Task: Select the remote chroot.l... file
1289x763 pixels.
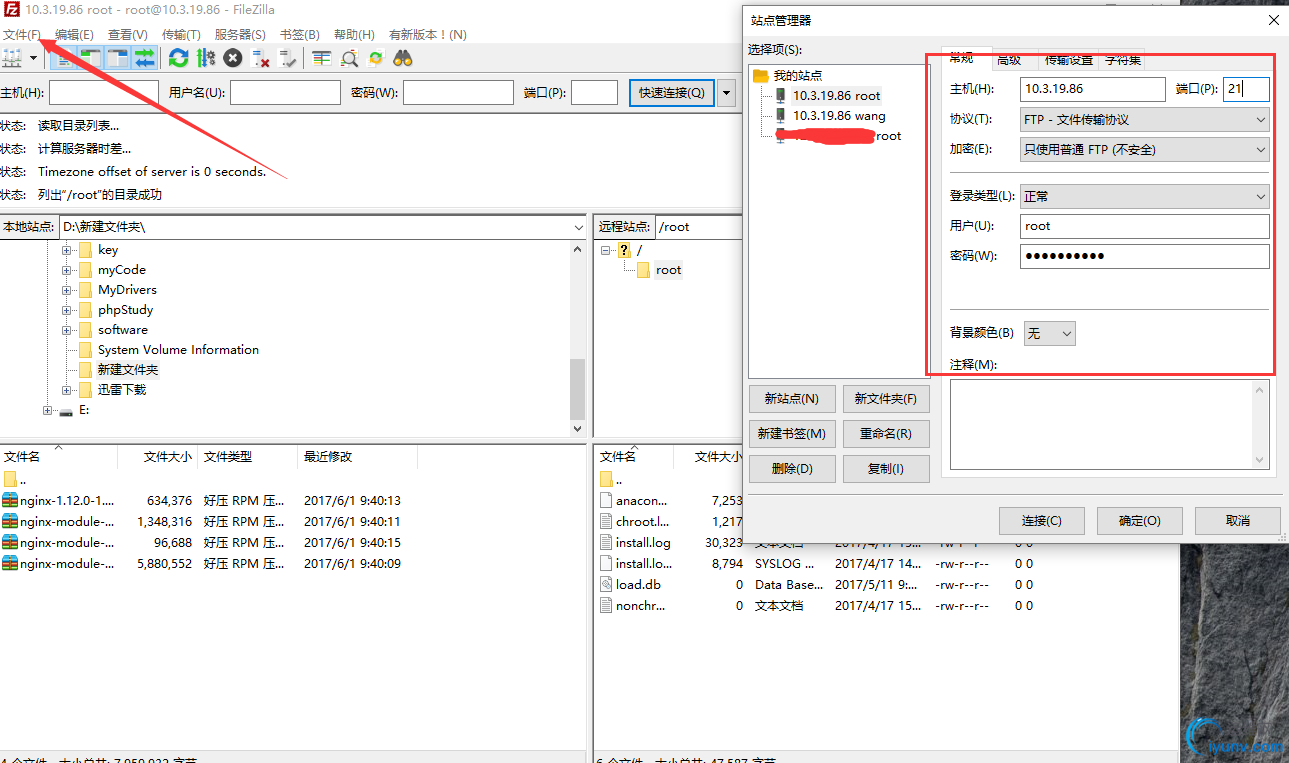Action: point(633,522)
